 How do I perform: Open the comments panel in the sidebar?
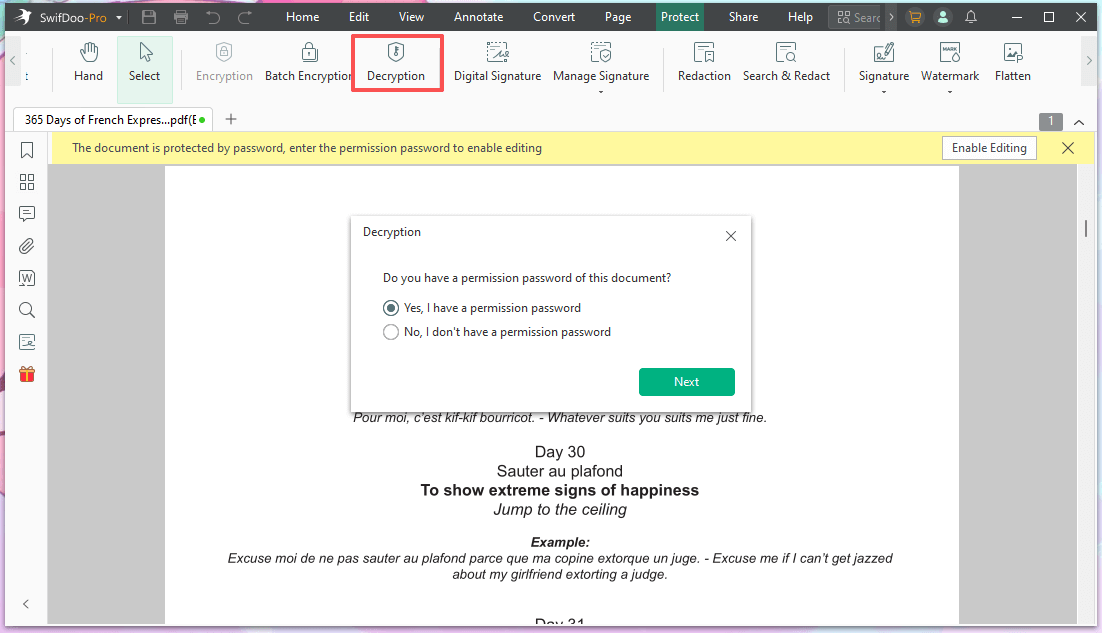click(26, 213)
